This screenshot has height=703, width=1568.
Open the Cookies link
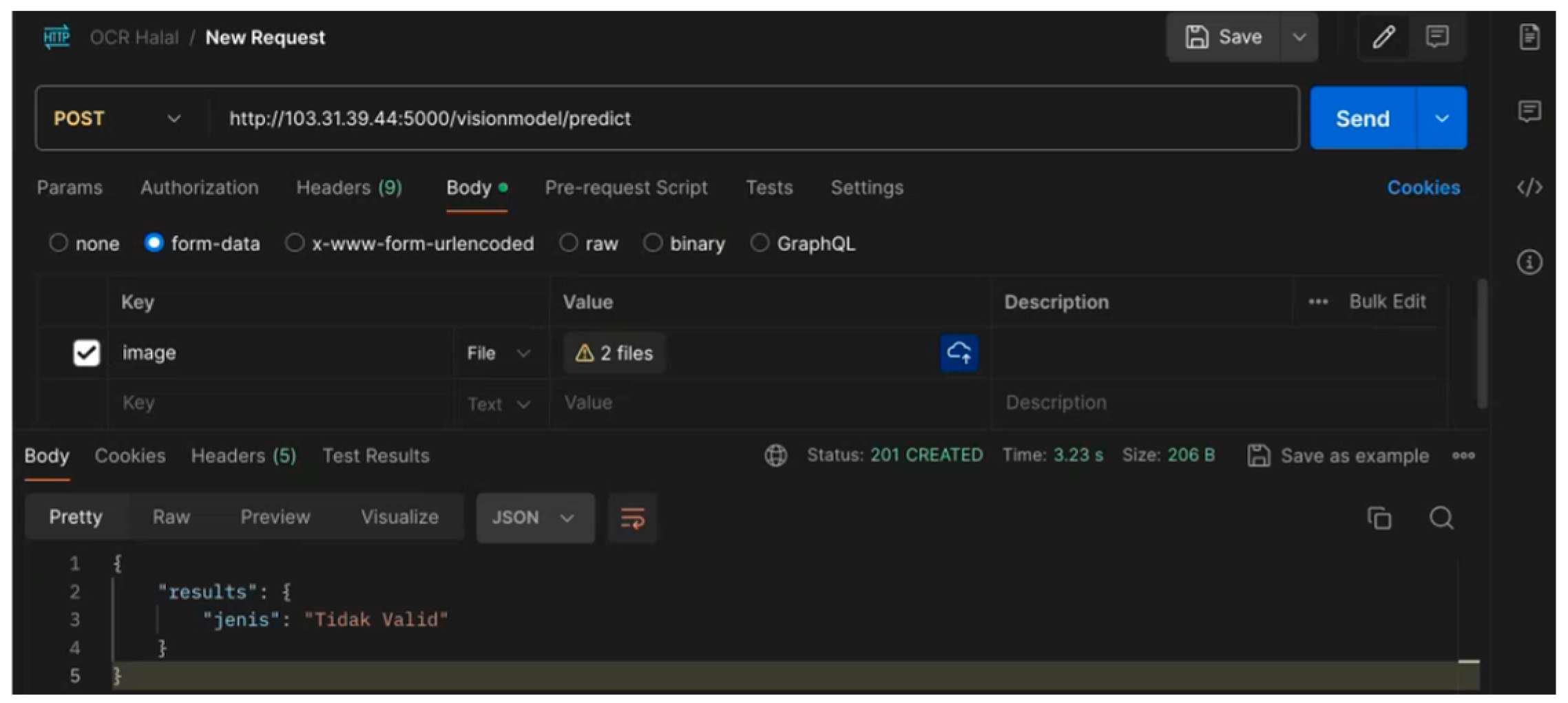(1423, 187)
